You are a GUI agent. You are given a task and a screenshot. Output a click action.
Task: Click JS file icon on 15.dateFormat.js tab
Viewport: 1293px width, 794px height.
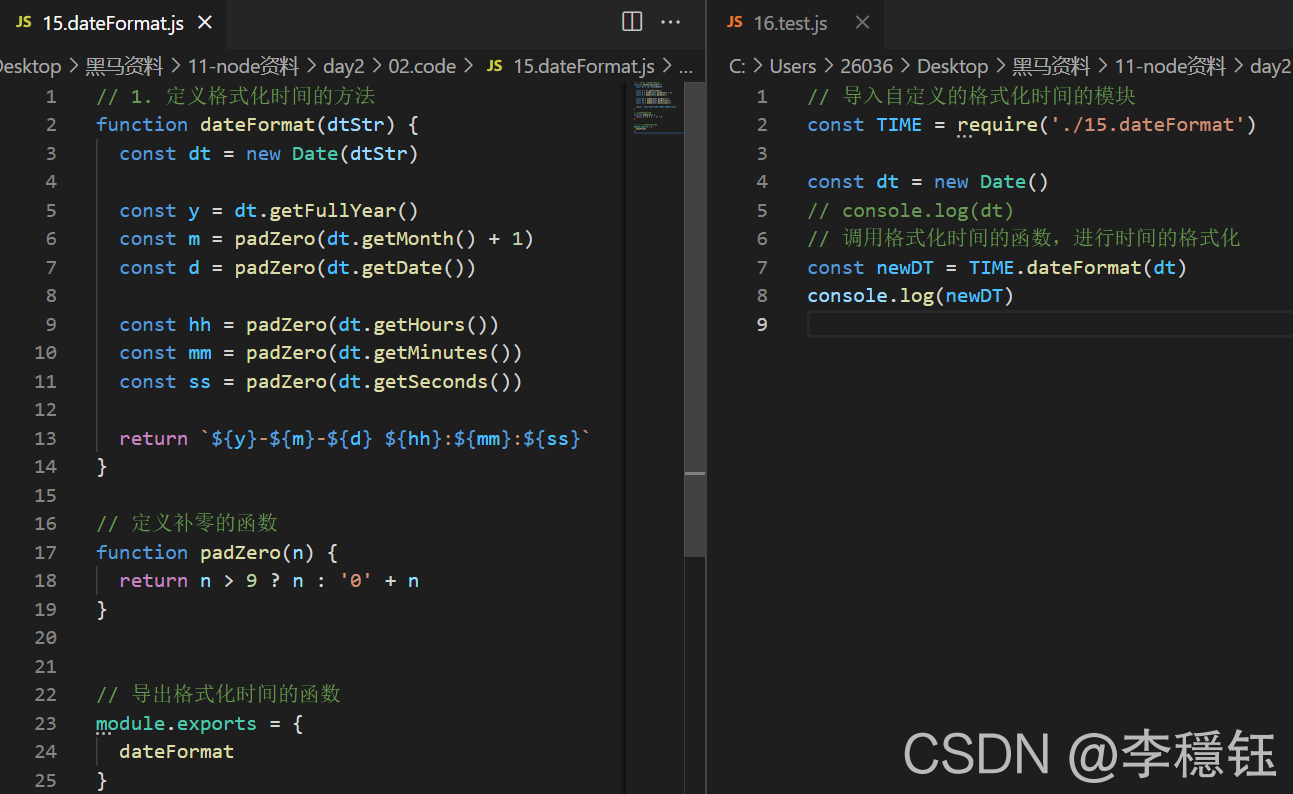coord(23,23)
